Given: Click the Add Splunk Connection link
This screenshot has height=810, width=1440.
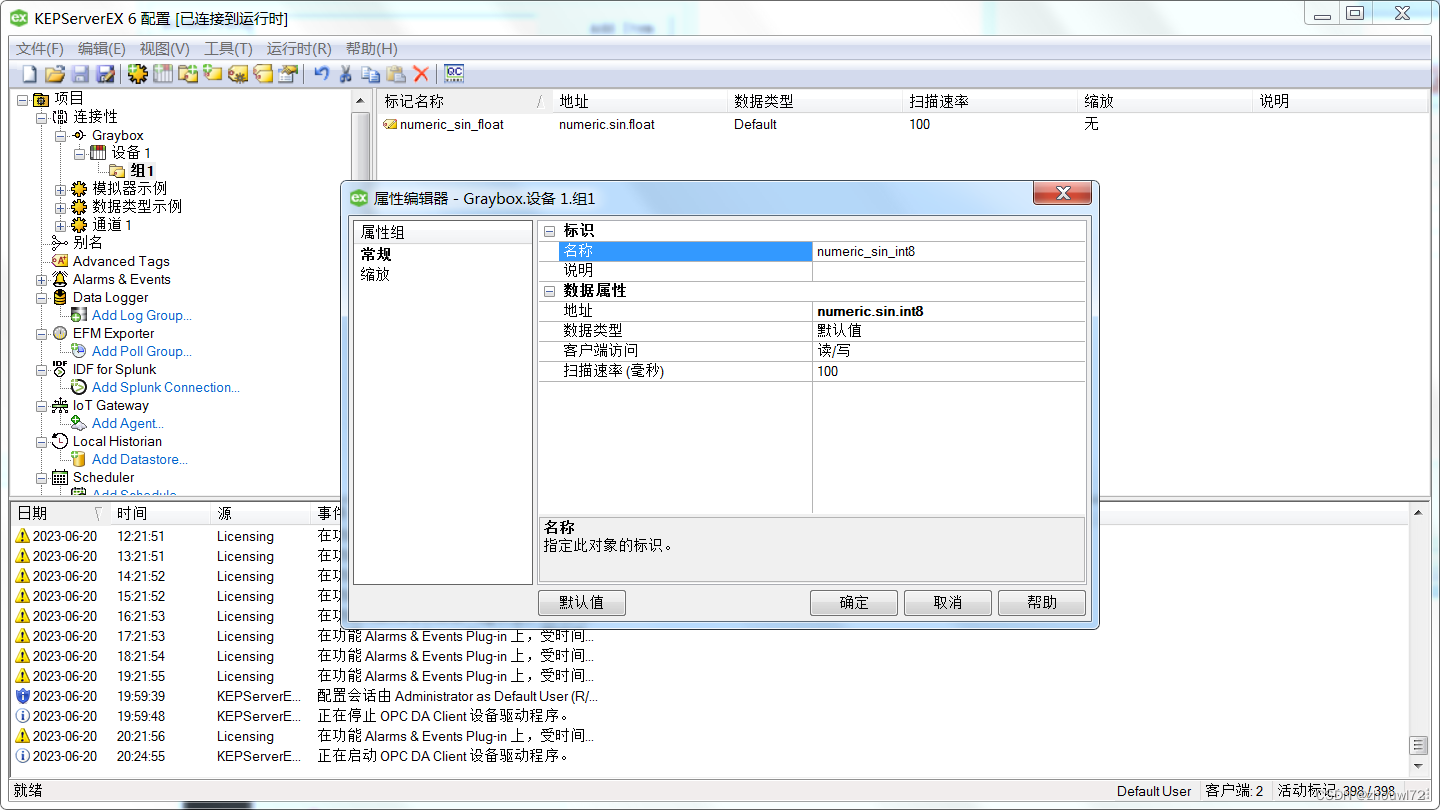Looking at the screenshot, I should pyautogui.click(x=165, y=387).
